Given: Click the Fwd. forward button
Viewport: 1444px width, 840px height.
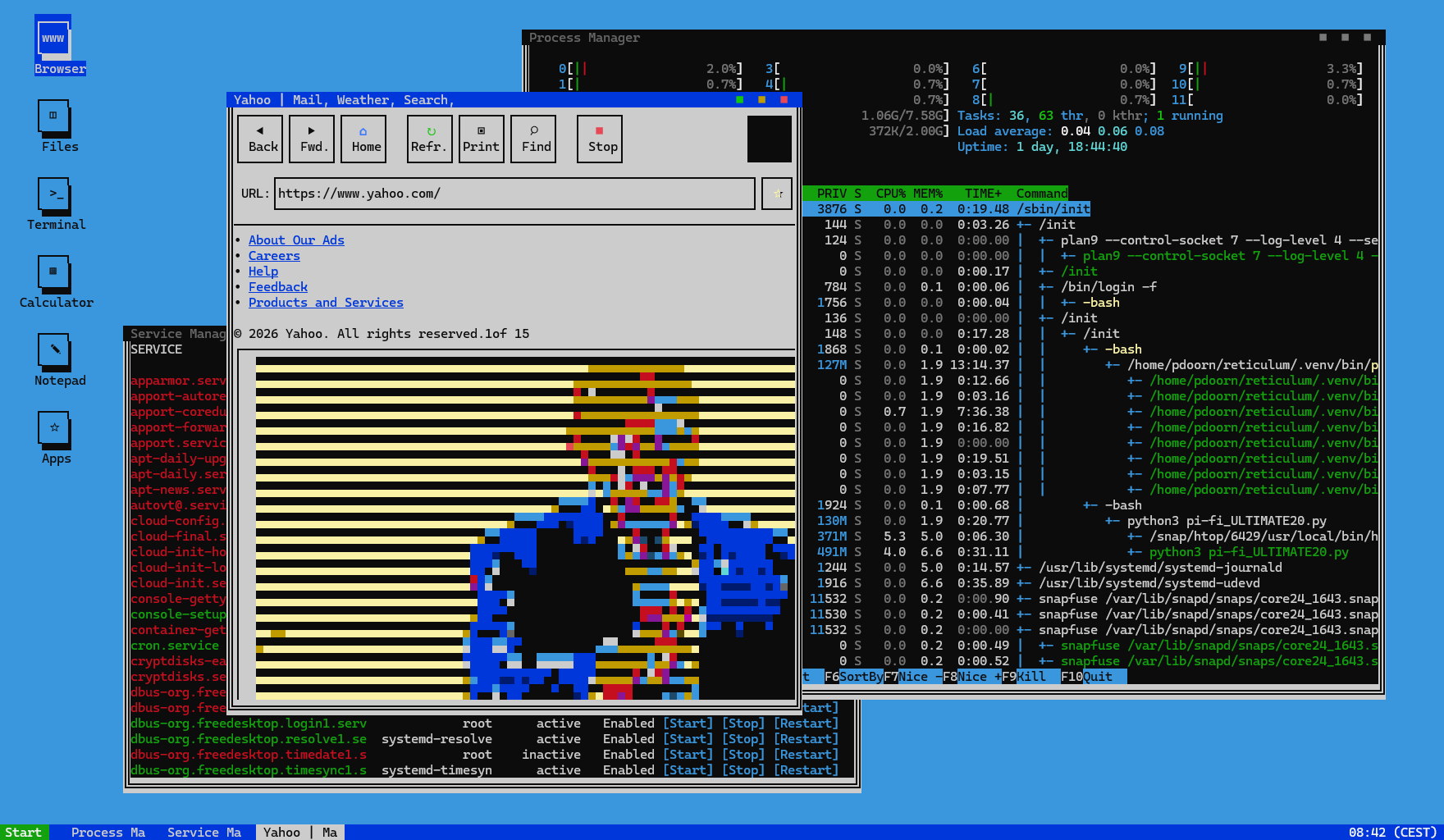Looking at the screenshot, I should point(312,139).
